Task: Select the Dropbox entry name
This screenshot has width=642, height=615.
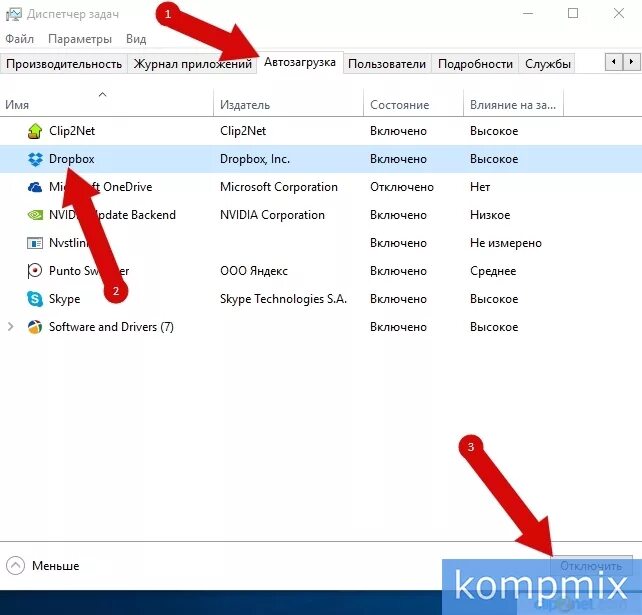Action: click(72, 159)
